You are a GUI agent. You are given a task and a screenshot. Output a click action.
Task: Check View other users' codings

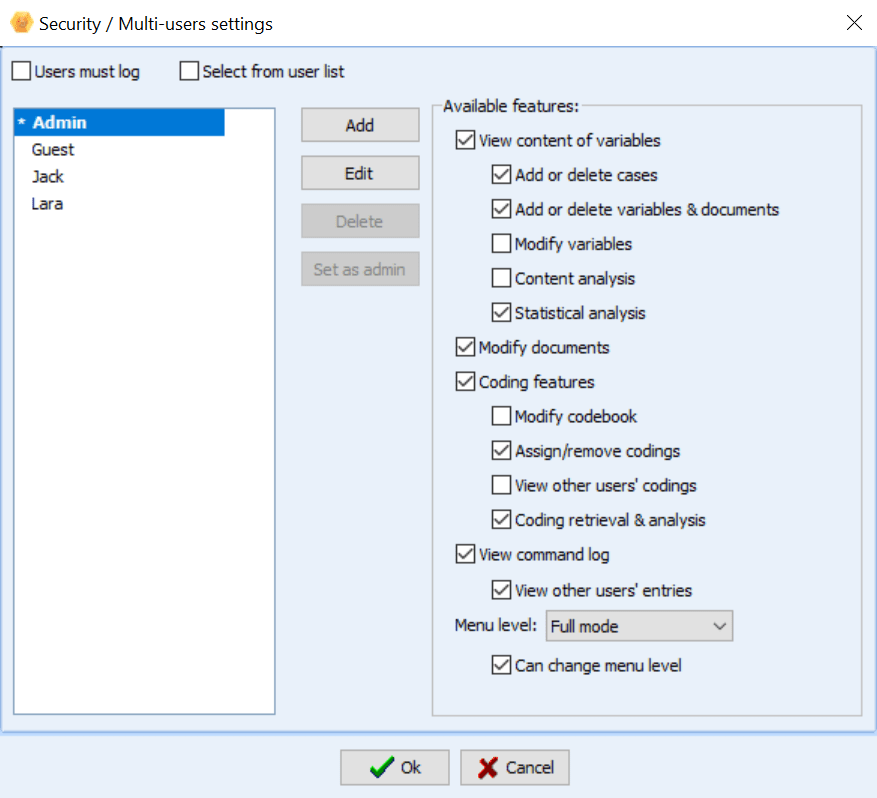point(501,485)
